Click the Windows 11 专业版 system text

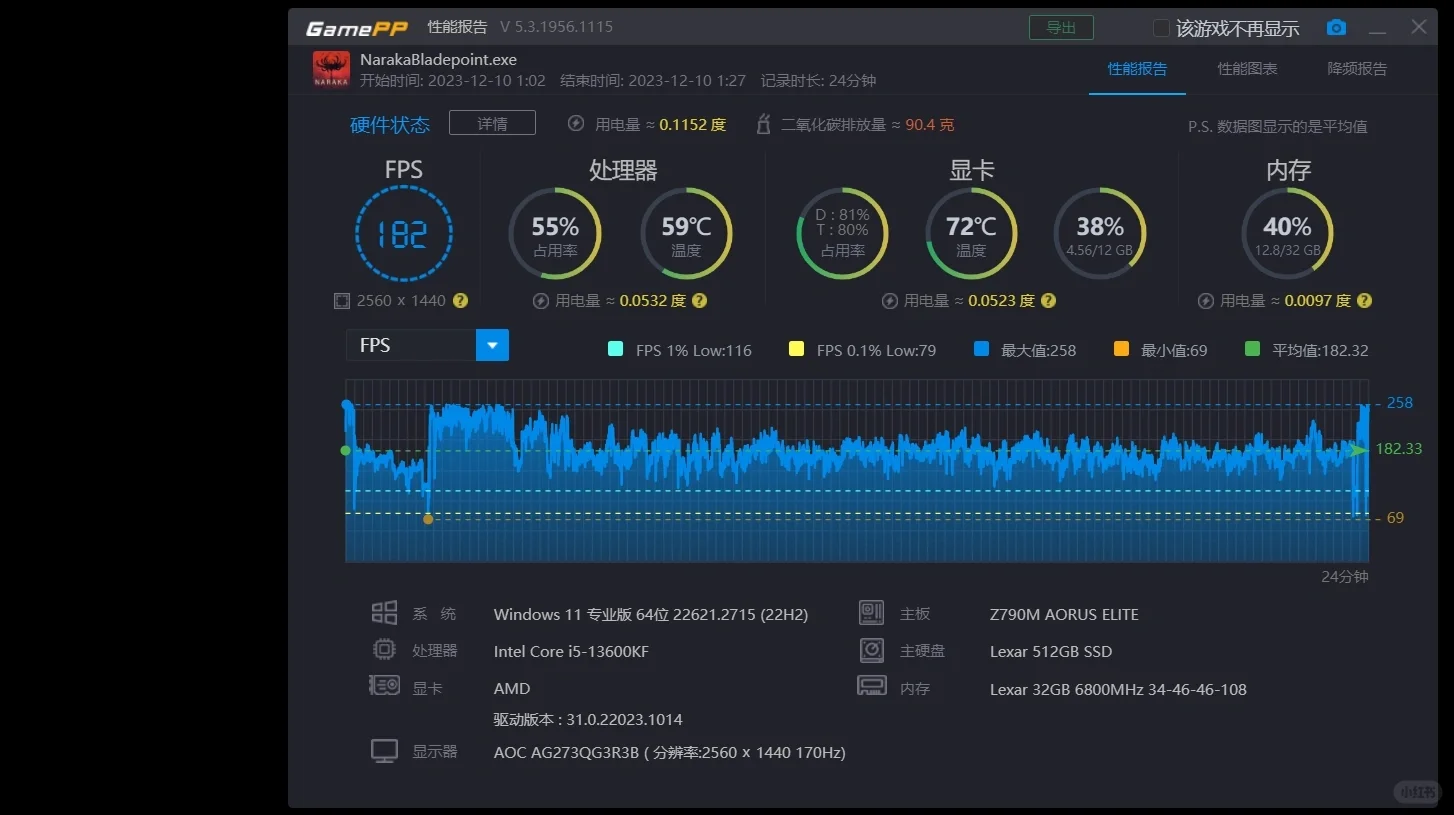pyautogui.click(x=651, y=614)
